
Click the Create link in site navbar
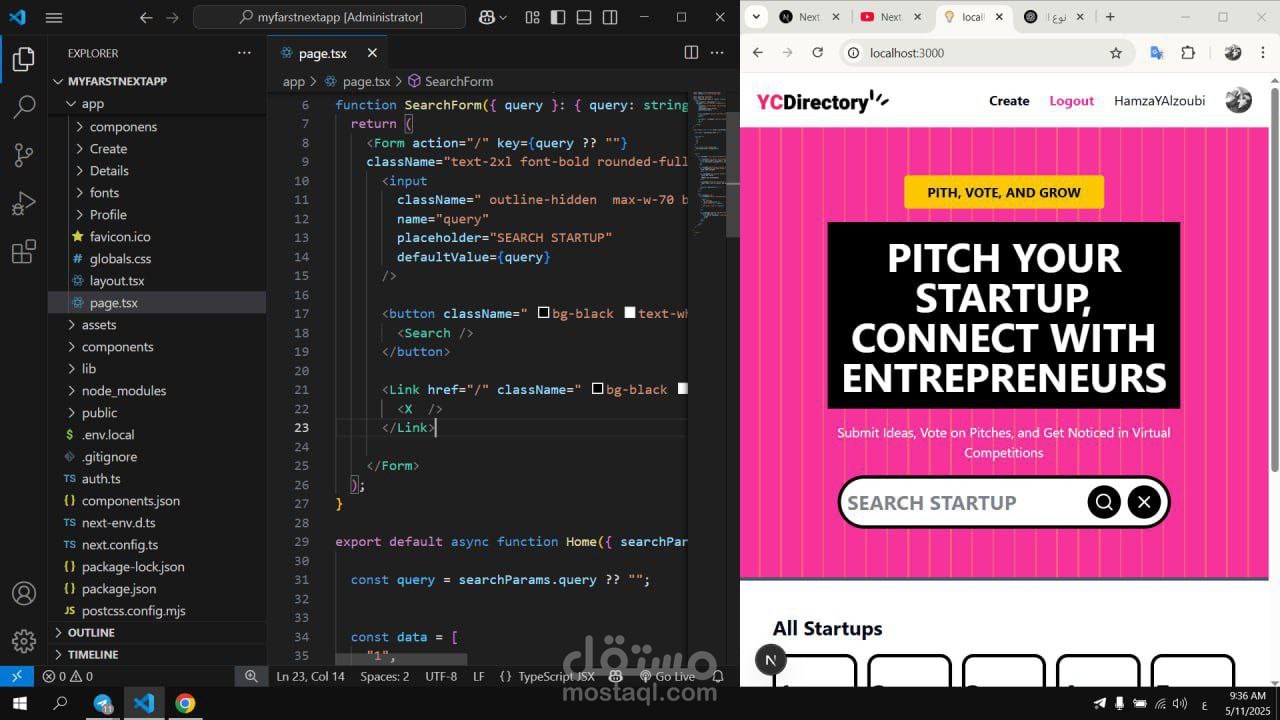tap(1009, 101)
